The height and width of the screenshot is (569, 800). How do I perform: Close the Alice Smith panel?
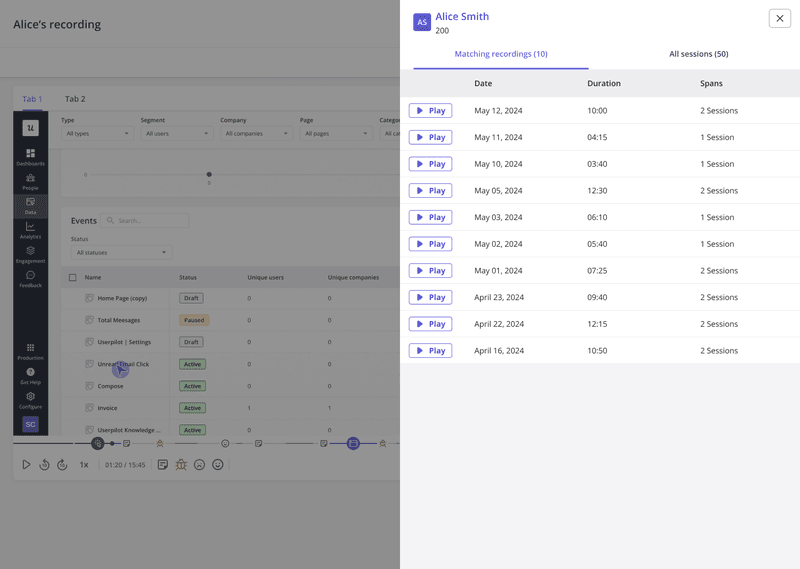[x=779, y=18]
